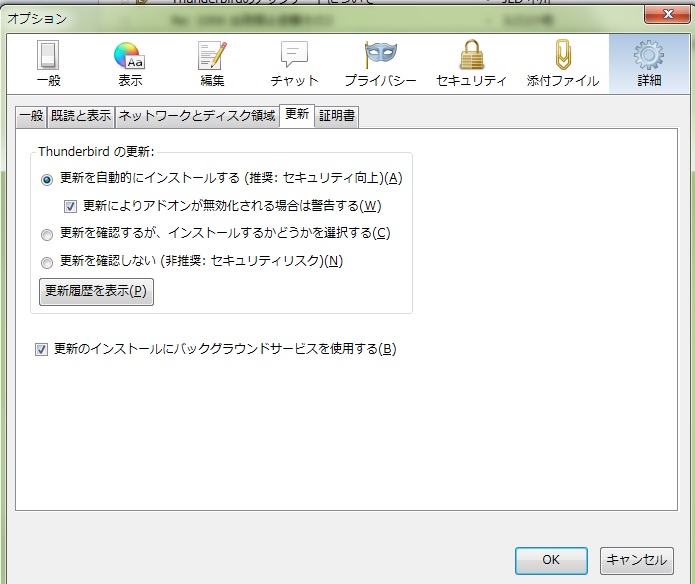
Task: Confirm settings with the OK button
Action: pyautogui.click(x=551, y=560)
